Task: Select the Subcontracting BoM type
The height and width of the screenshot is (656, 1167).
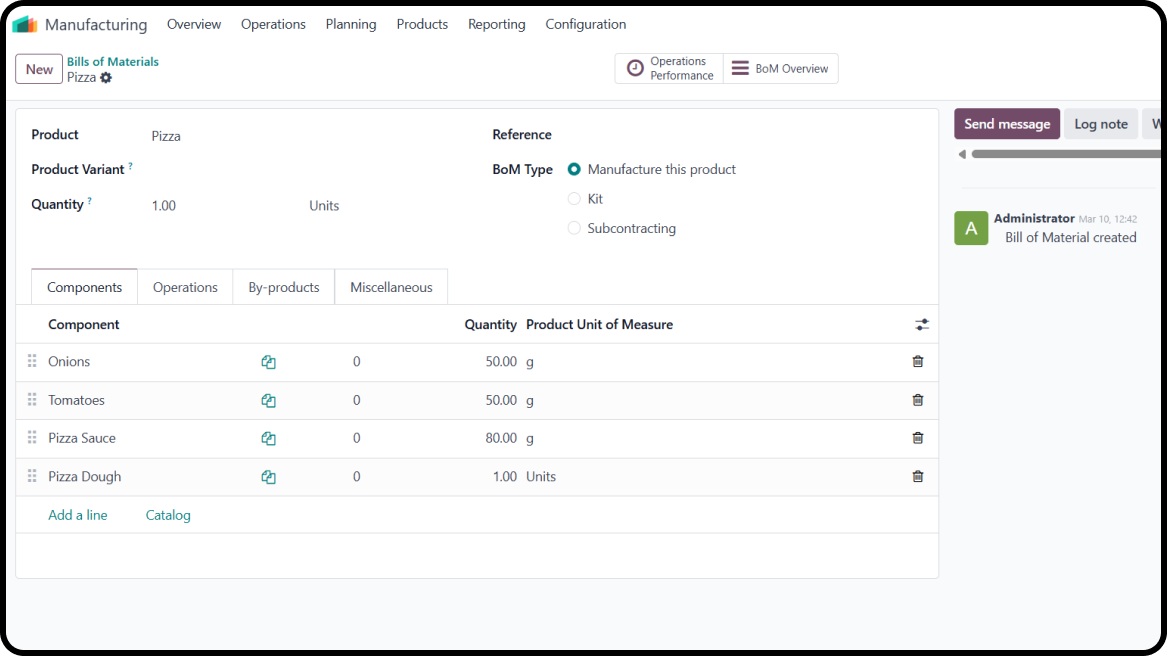Action: pos(574,228)
